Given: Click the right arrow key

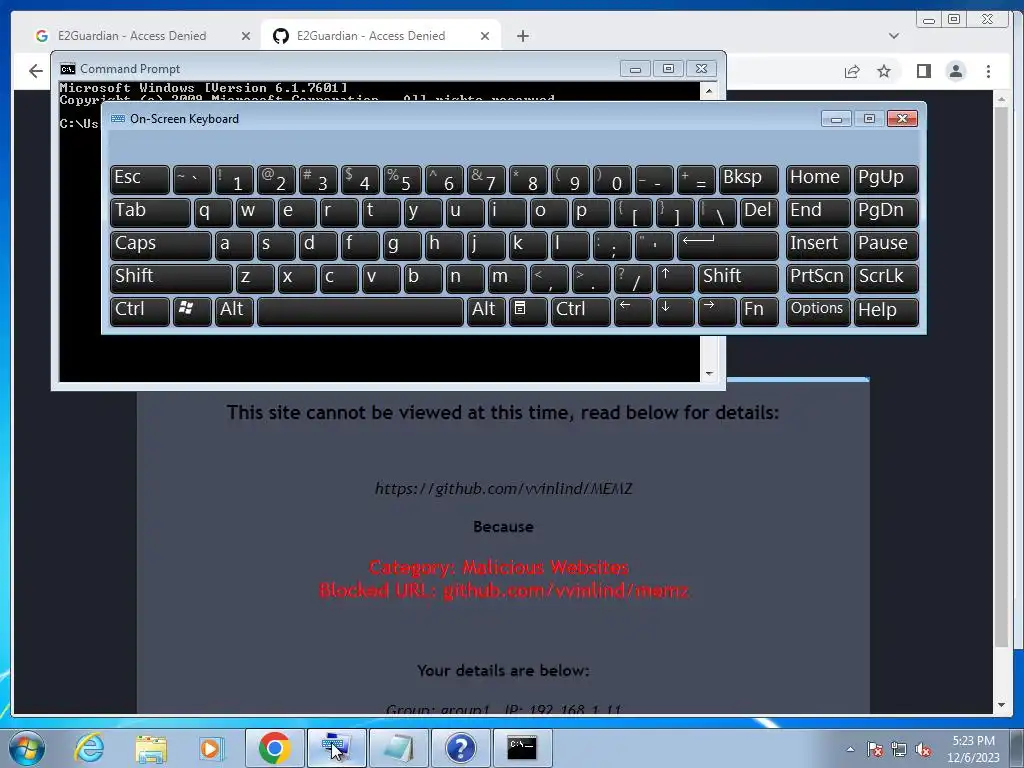Looking at the screenshot, I should point(717,311).
